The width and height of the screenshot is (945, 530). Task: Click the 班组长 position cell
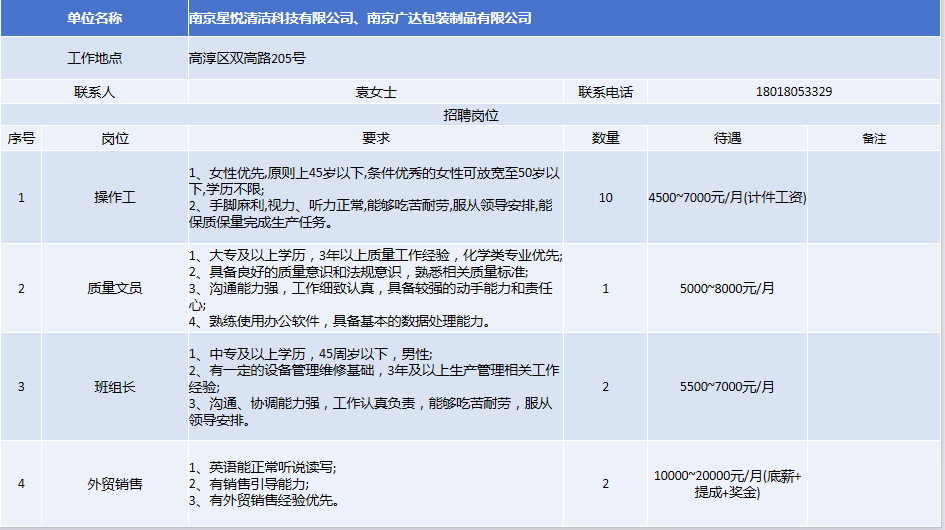click(x=115, y=386)
